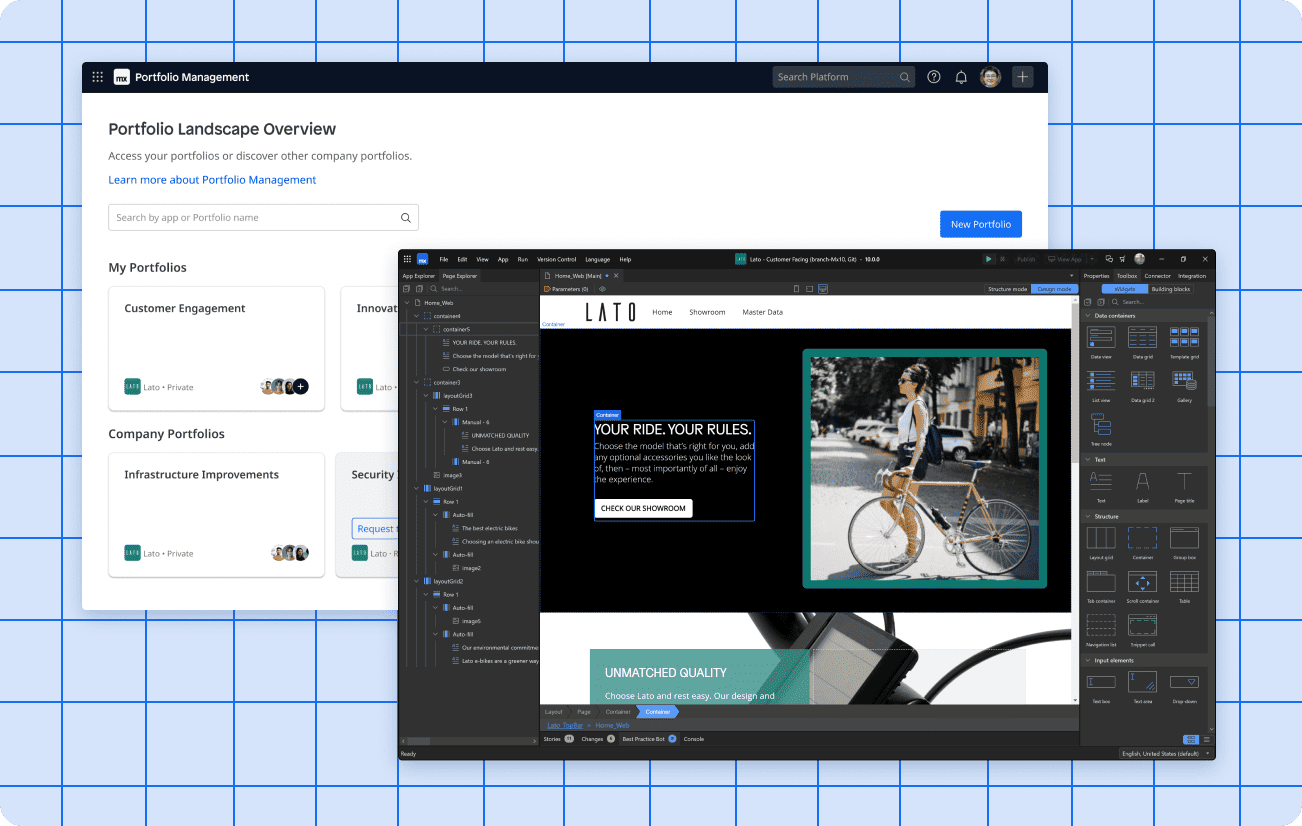Switch the editor to Structure mode

click(1007, 289)
